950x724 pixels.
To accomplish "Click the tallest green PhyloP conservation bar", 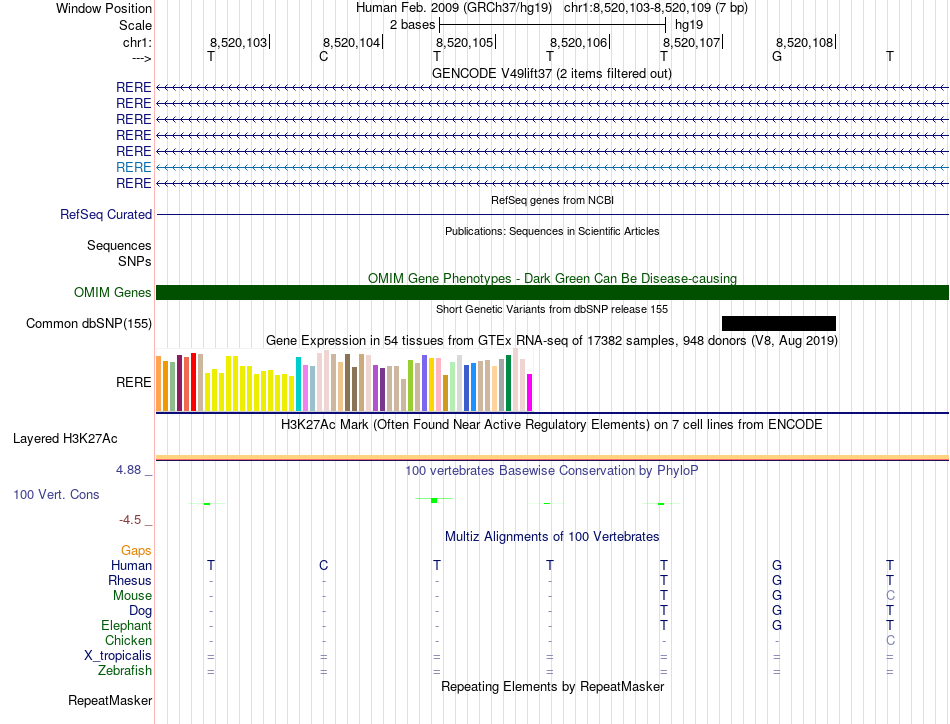I will pos(434,500).
